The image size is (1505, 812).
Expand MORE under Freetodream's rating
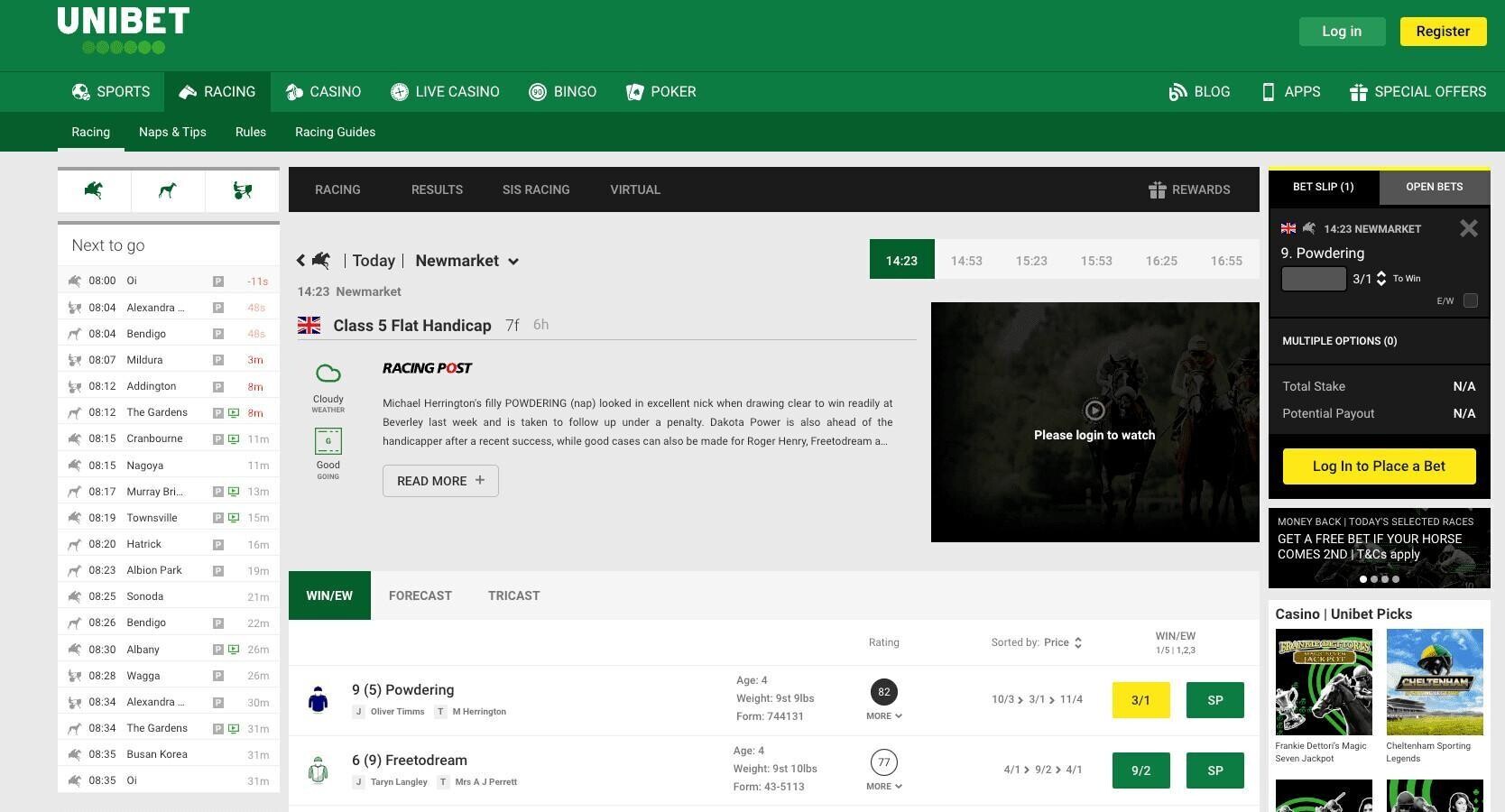tap(883, 787)
